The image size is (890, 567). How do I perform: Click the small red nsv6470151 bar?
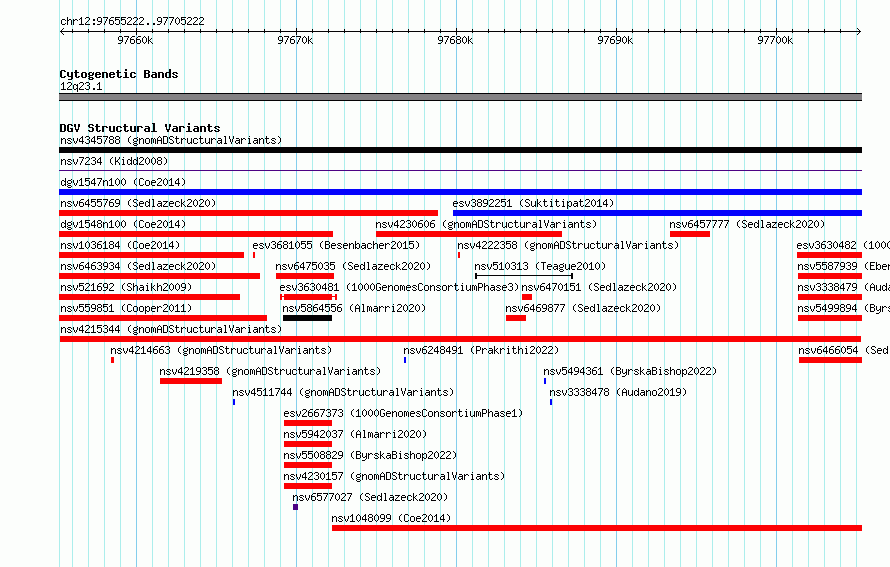coord(527,297)
